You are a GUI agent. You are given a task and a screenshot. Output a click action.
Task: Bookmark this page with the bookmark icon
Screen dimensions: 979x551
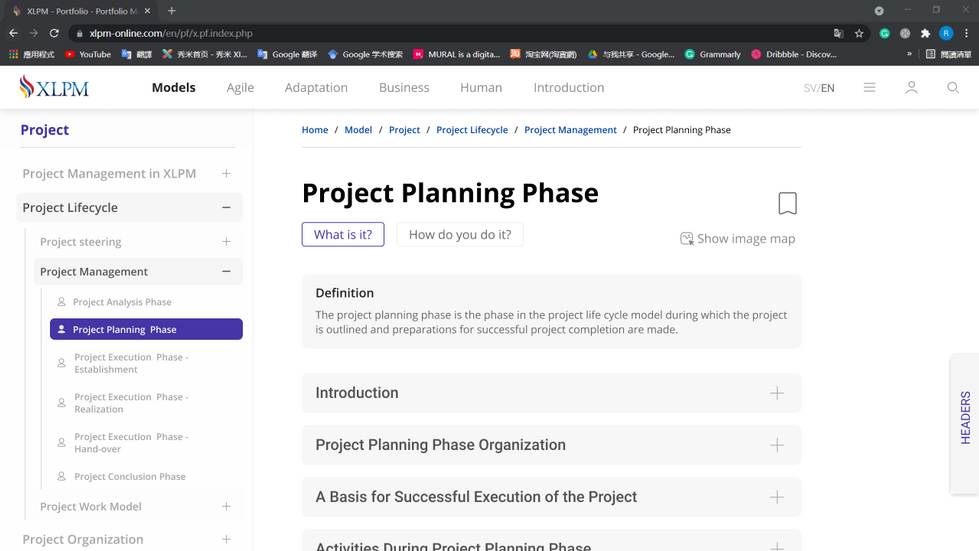point(787,203)
